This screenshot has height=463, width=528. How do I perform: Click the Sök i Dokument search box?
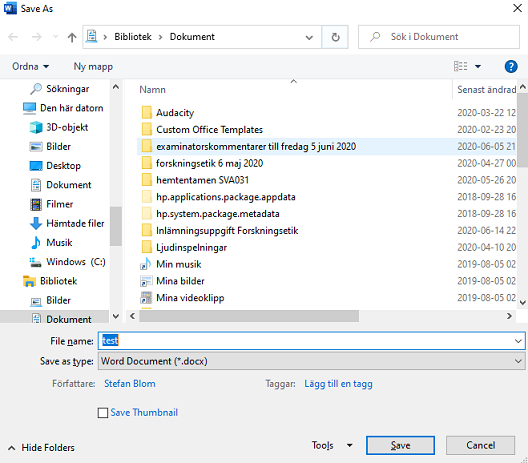click(x=439, y=37)
